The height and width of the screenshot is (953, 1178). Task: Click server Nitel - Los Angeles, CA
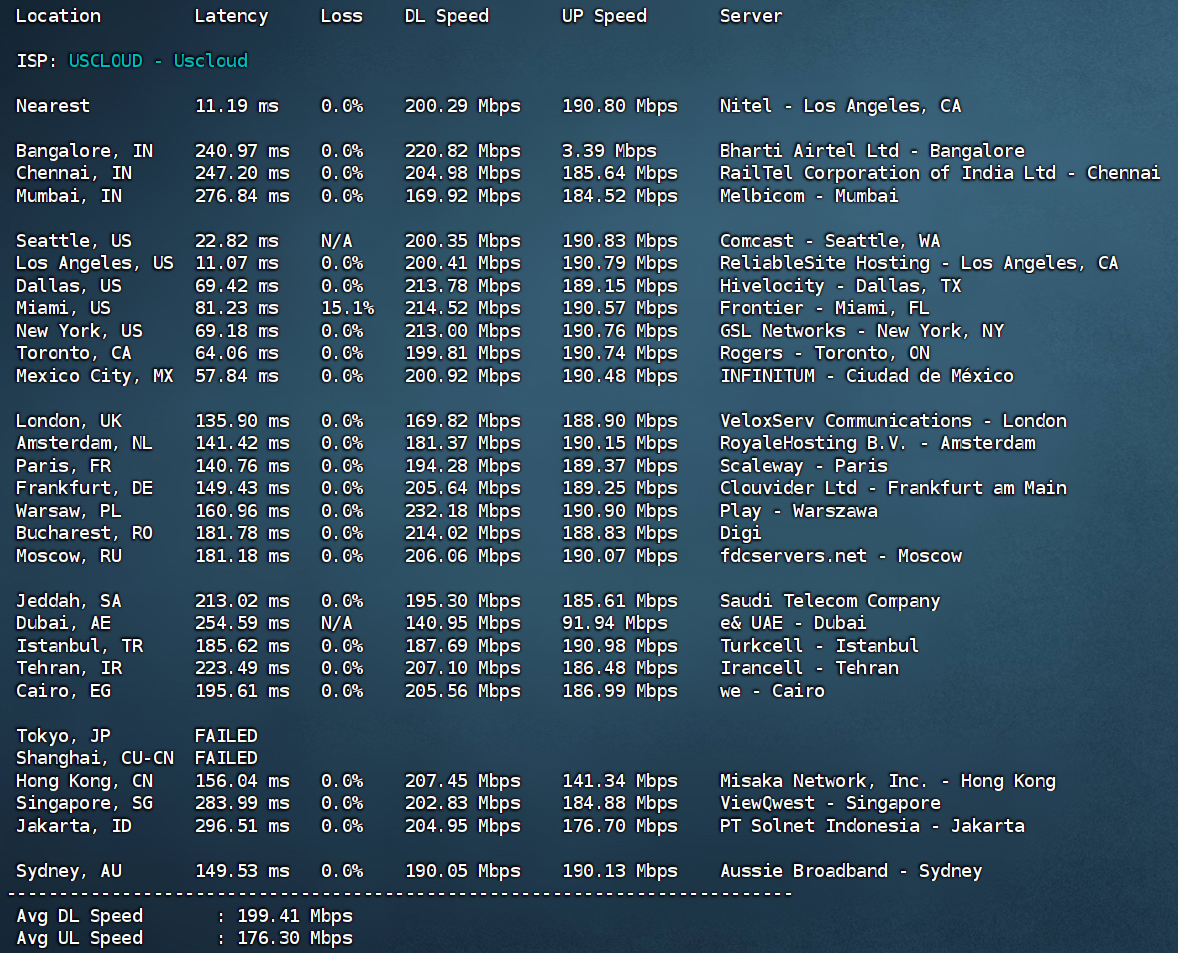coord(841,106)
